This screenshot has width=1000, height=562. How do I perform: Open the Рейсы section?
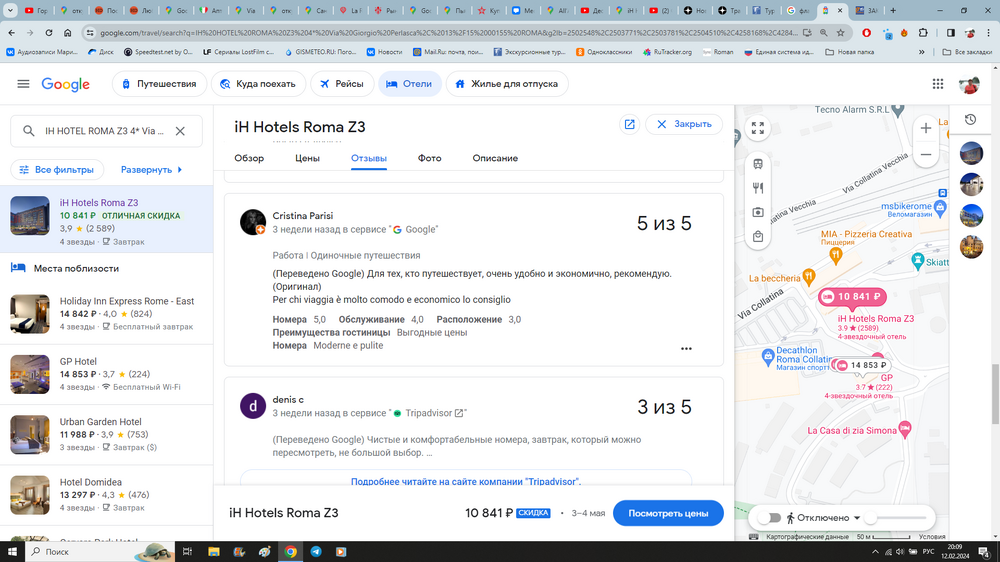342,84
